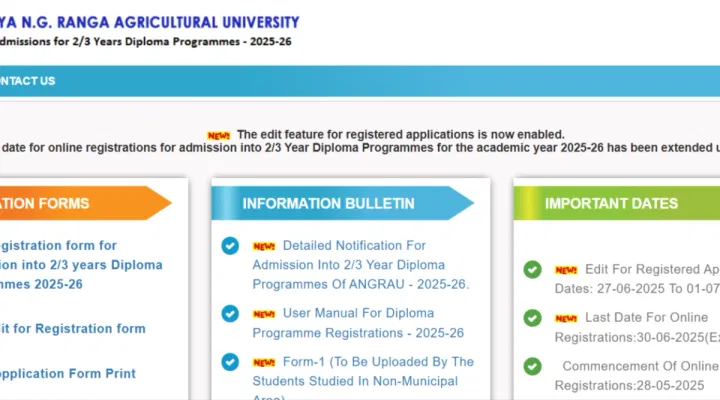The height and width of the screenshot is (400, 720).
Task: Open registration form for 2/3 years Diploma
Action: click(x=81, y=265)
